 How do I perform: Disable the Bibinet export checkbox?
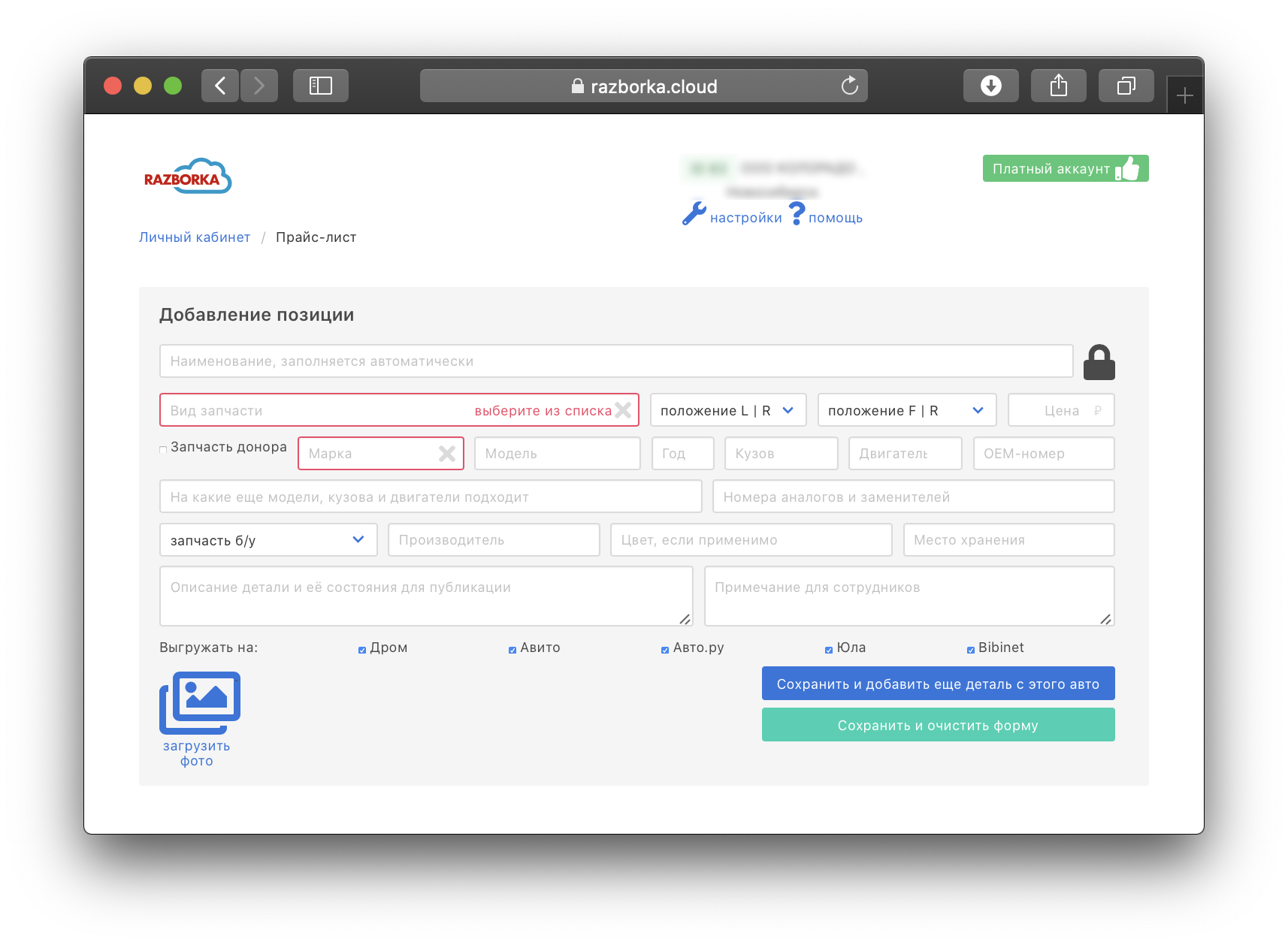[971, 650]
